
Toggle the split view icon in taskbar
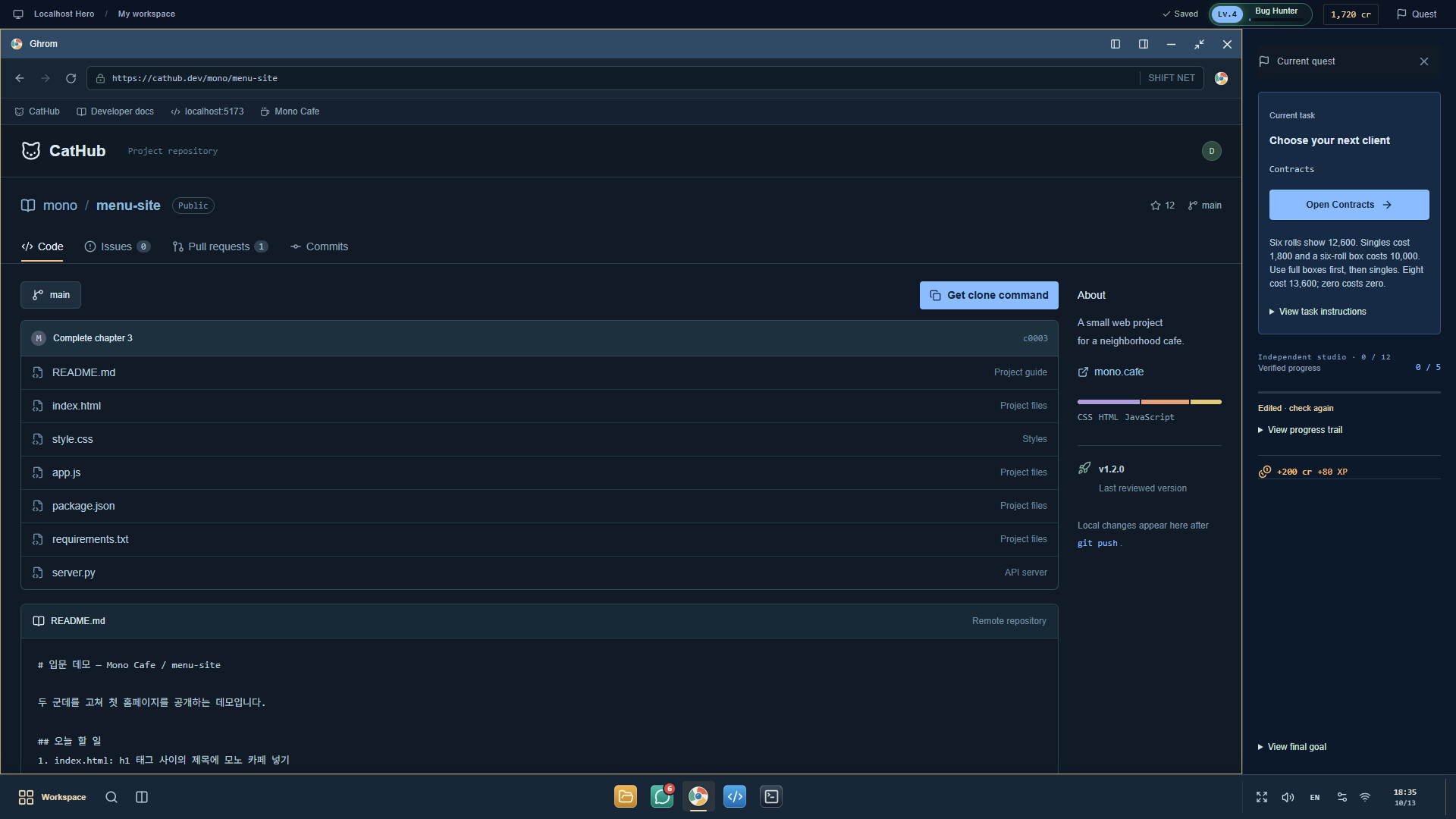pyautogui.click(x=142, y=797)
